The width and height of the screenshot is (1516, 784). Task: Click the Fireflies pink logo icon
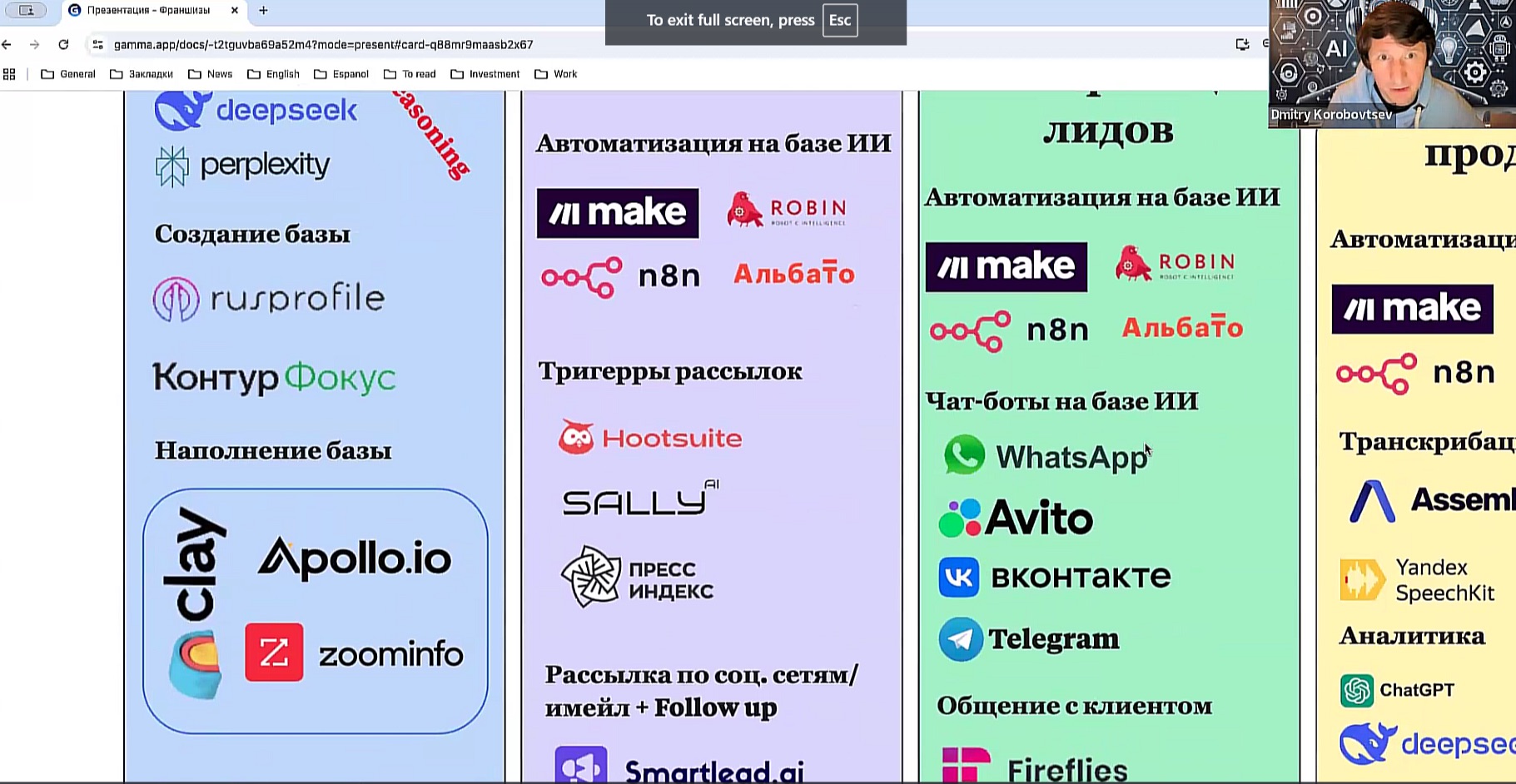[967, 766]
